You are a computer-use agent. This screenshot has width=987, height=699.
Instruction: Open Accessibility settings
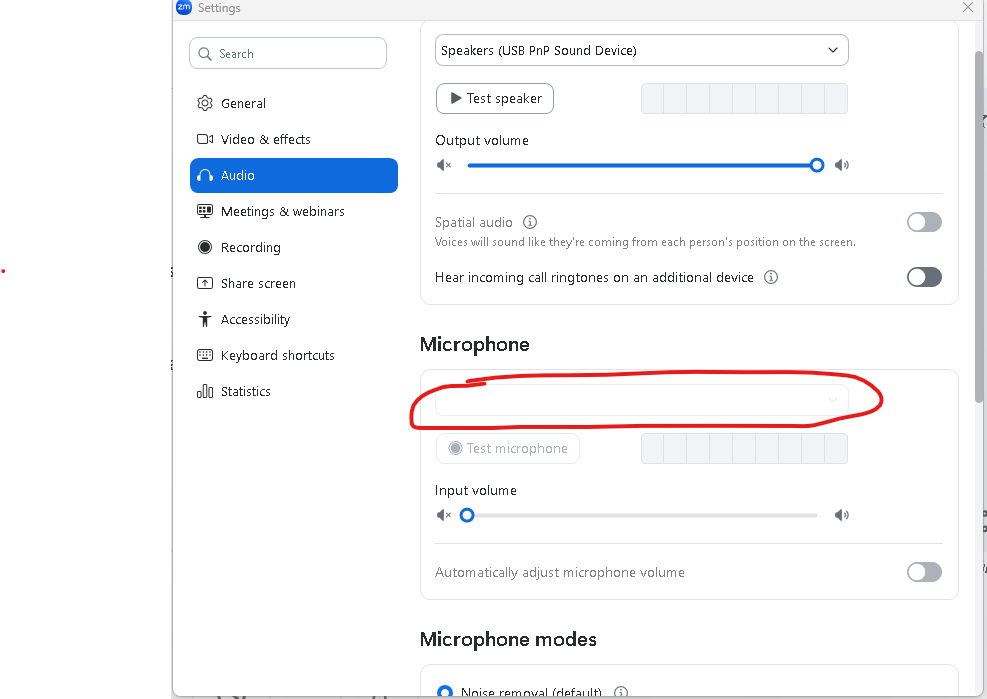[294, 319]
